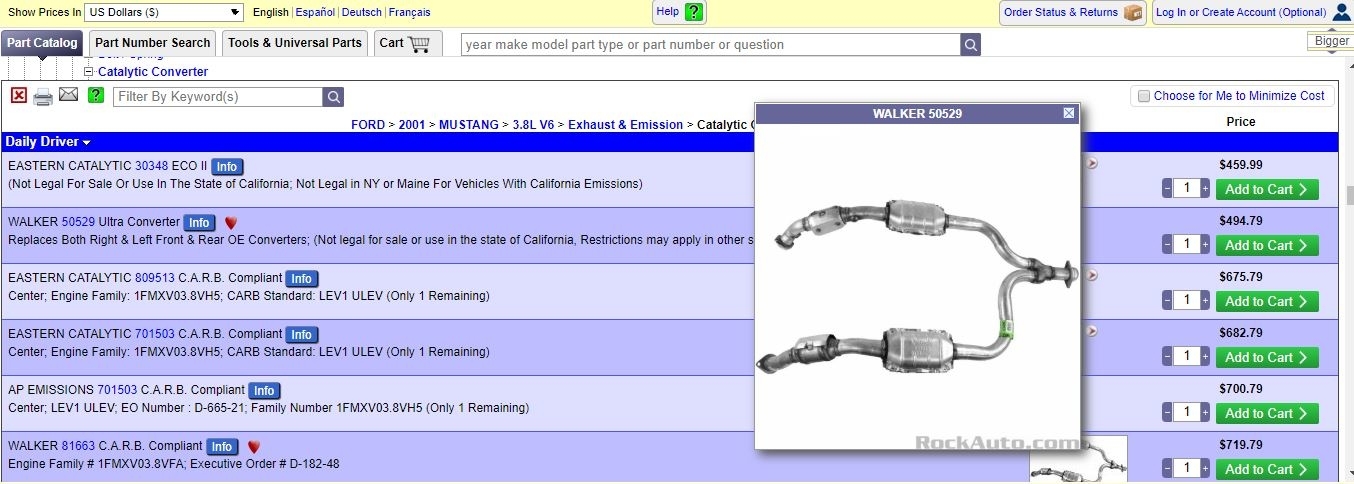Focus the main part search box
The width and height of the screenshot is (1354, 484).
click(710, 44)
